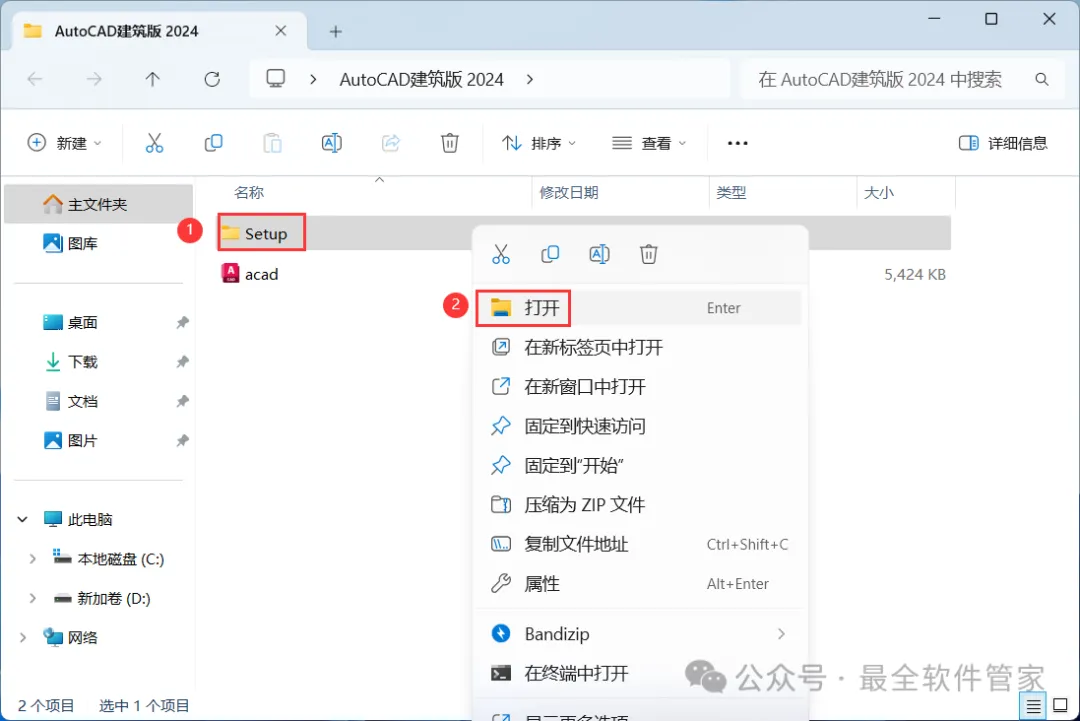
Task: Expand 本地磁盘 (C:) in the tree
Action: (x=32, y=559)
